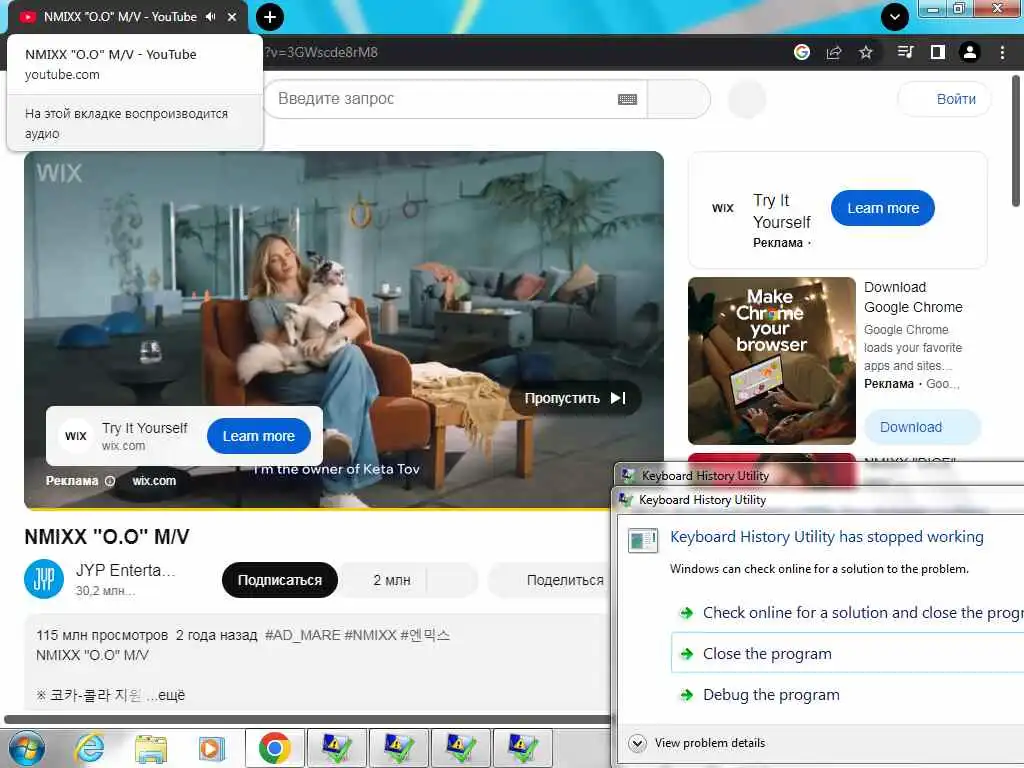Click the Download Google Chrome title

click(913, 297)
